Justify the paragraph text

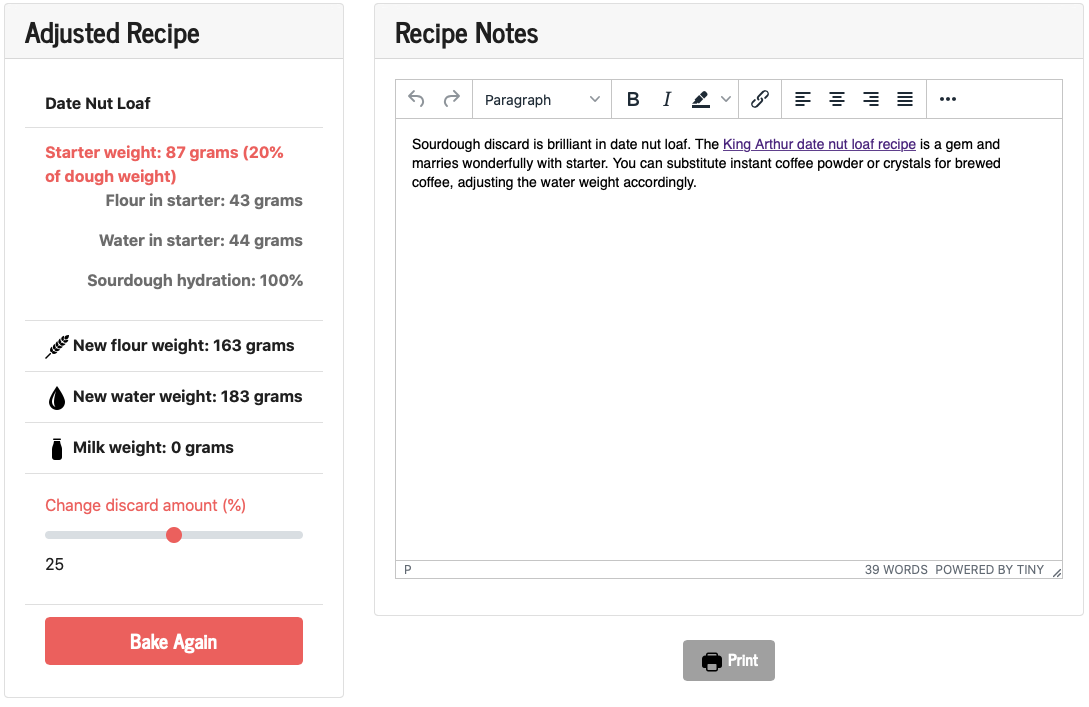[904, 99]
